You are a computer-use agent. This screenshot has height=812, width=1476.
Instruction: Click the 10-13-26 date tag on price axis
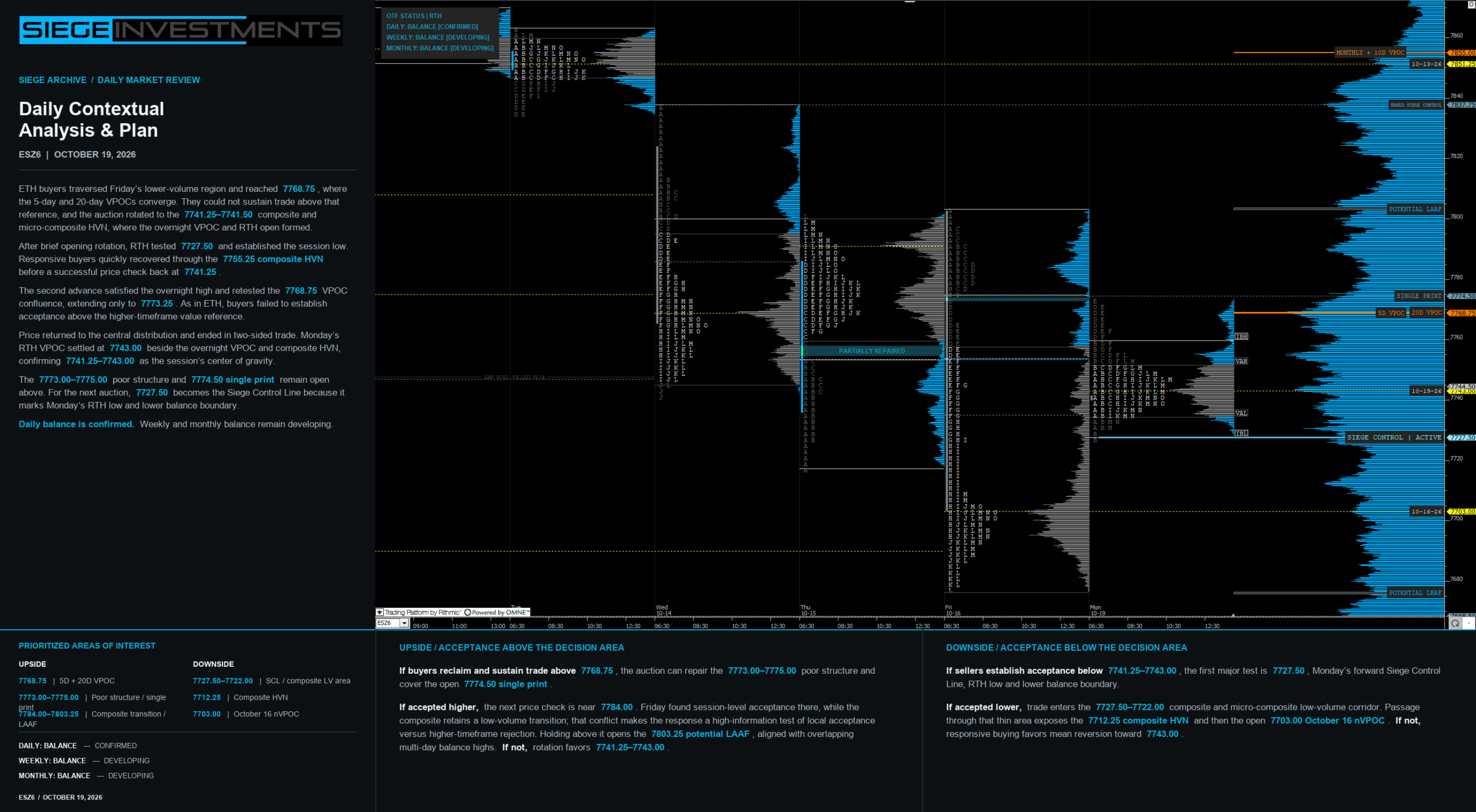click(x=1426, y=64)
